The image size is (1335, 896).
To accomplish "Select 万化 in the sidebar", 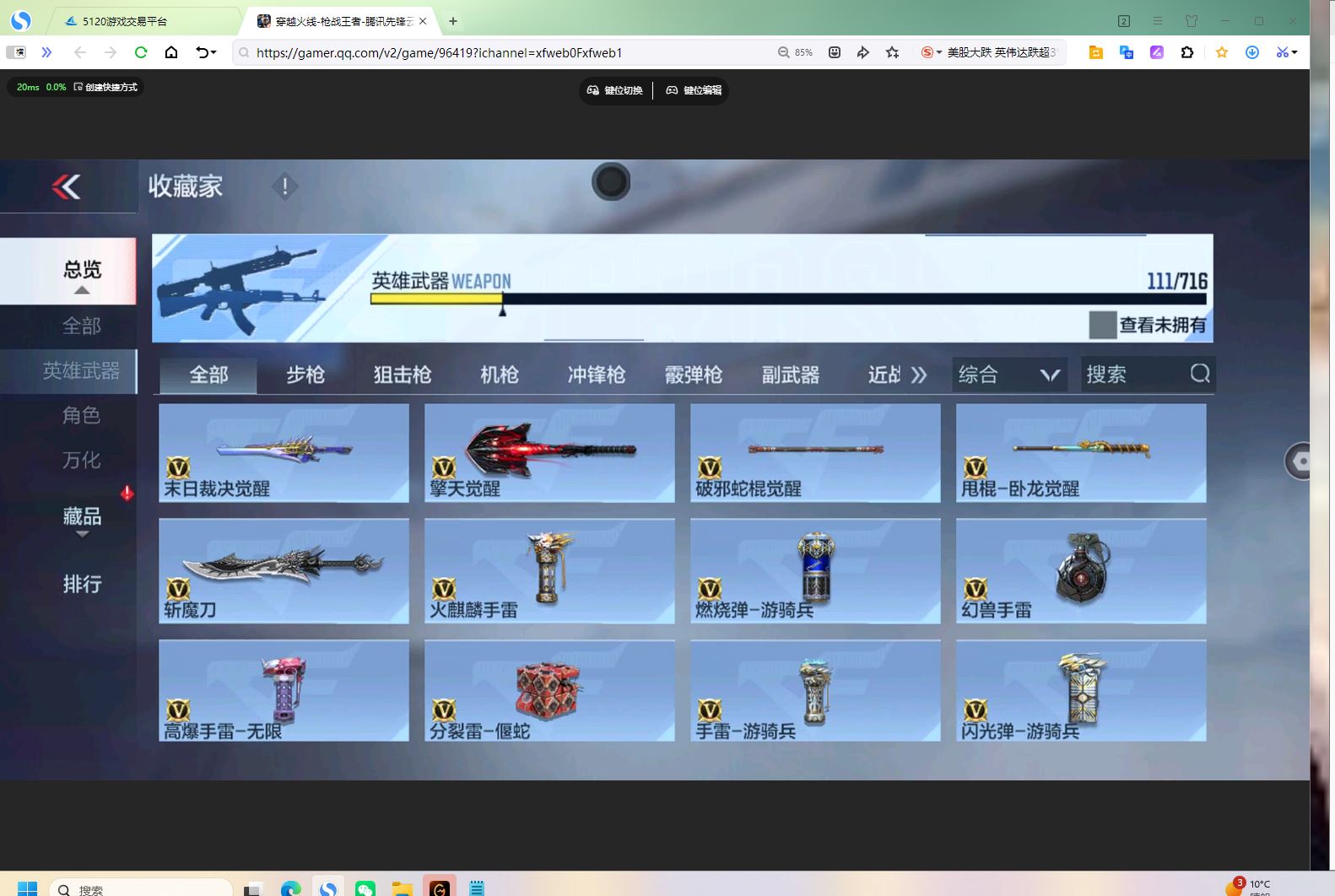I will click(x=82, y=460).
